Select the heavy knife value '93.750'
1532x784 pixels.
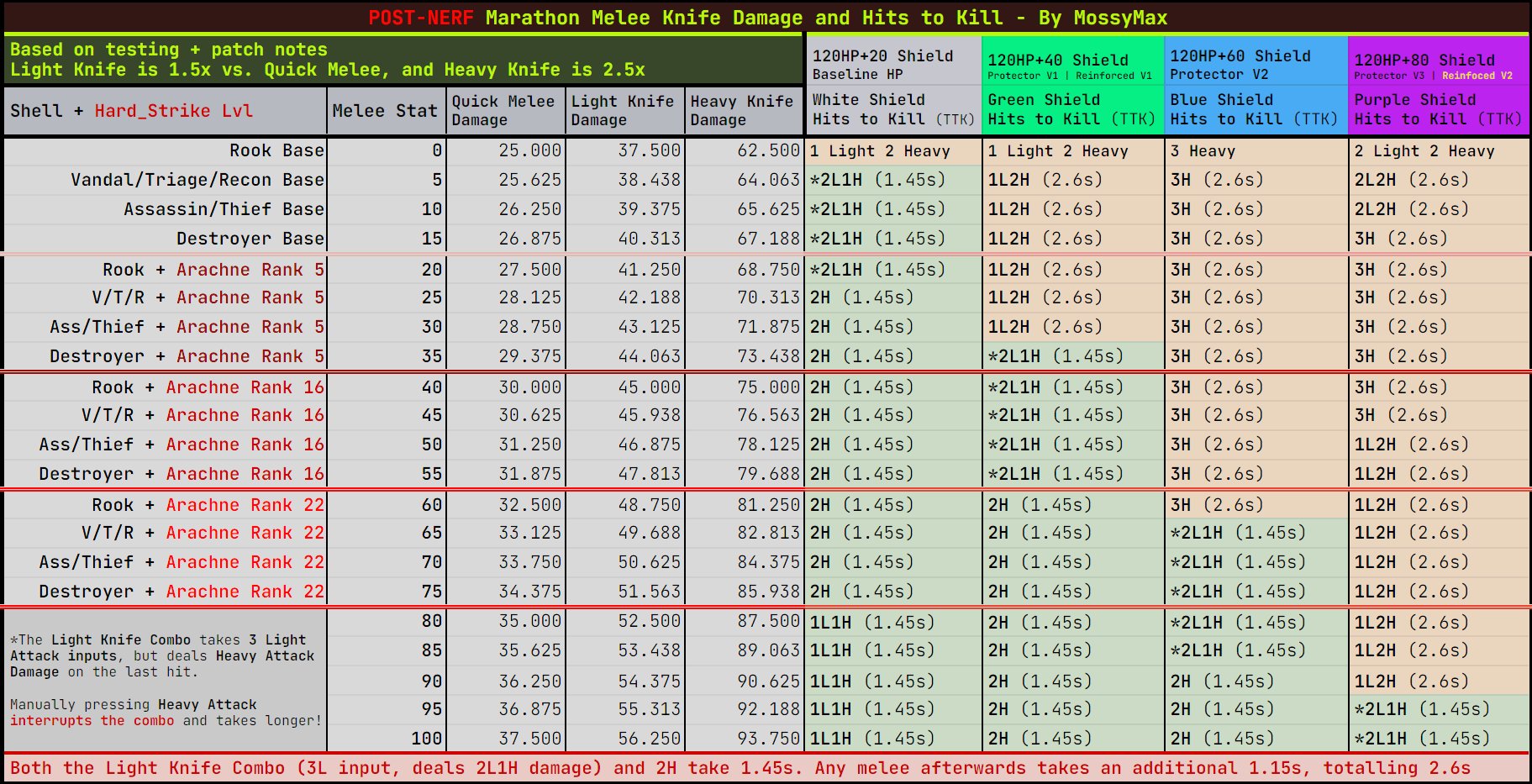[x=769, y=739]
